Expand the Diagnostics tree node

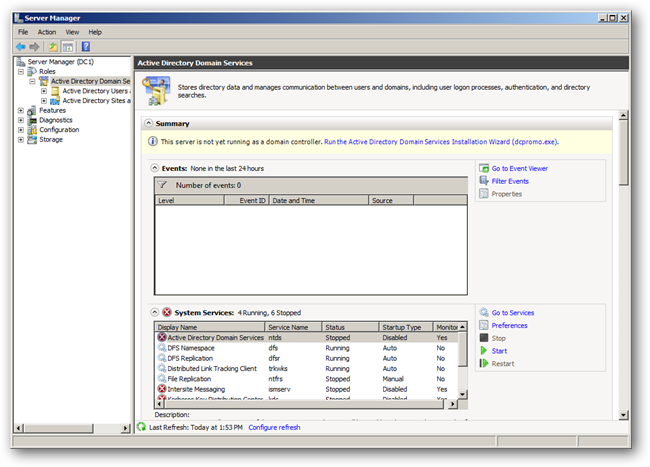point(21,120)
